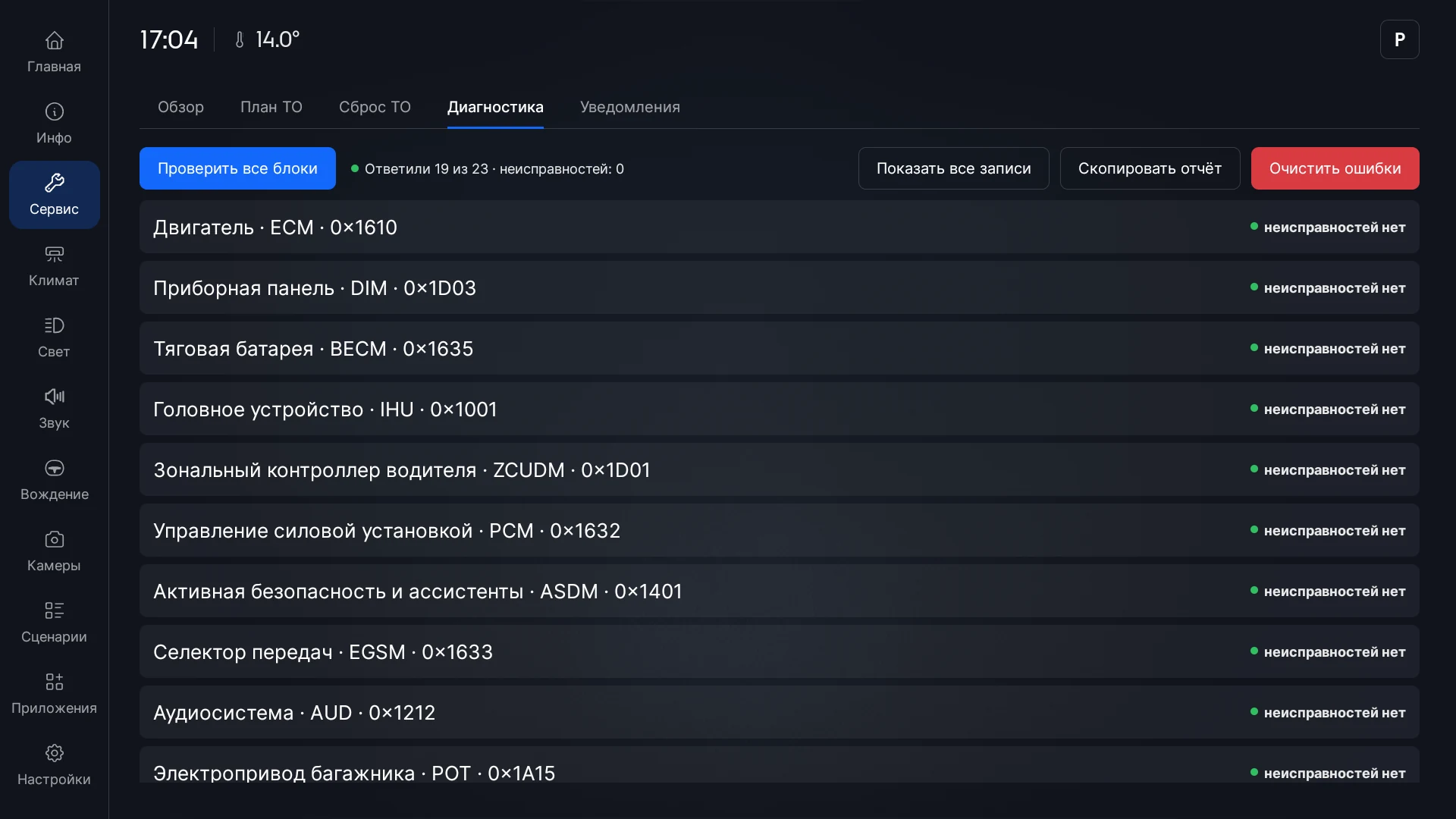Image resolution: width=1456 pixels, height=819 pixels.
Task: Open the Свет lighting section
Action: point(54,337)
